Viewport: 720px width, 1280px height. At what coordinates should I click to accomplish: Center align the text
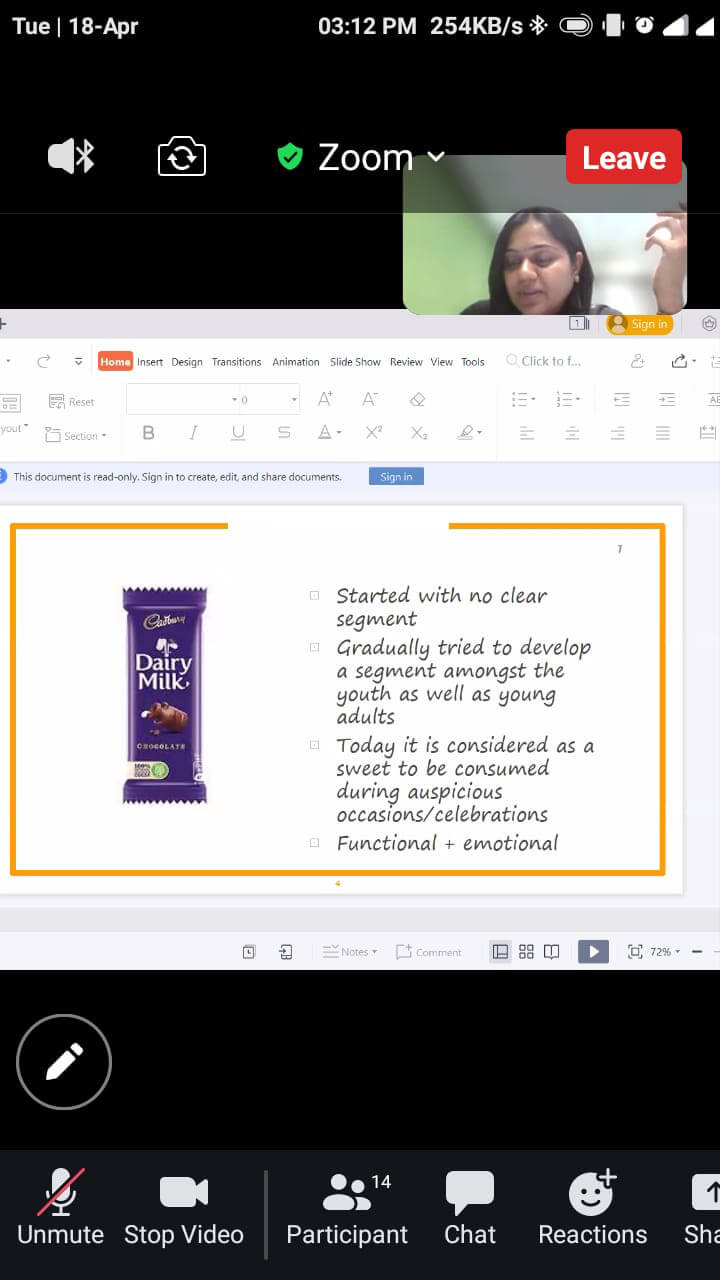coord(572,433)
